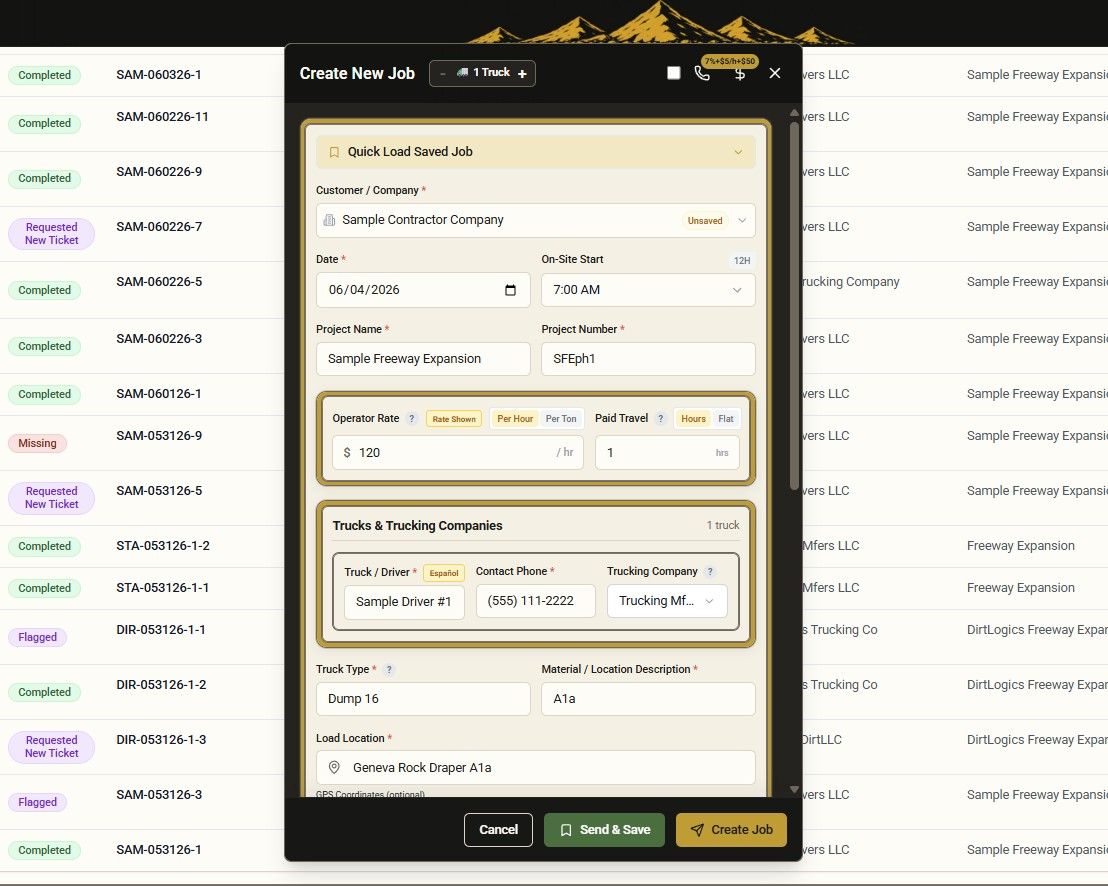The width and height of the screenshot is (1108, 886).
Task: Toggle the white checkbox in the dialog header
Action: [673, 73]
